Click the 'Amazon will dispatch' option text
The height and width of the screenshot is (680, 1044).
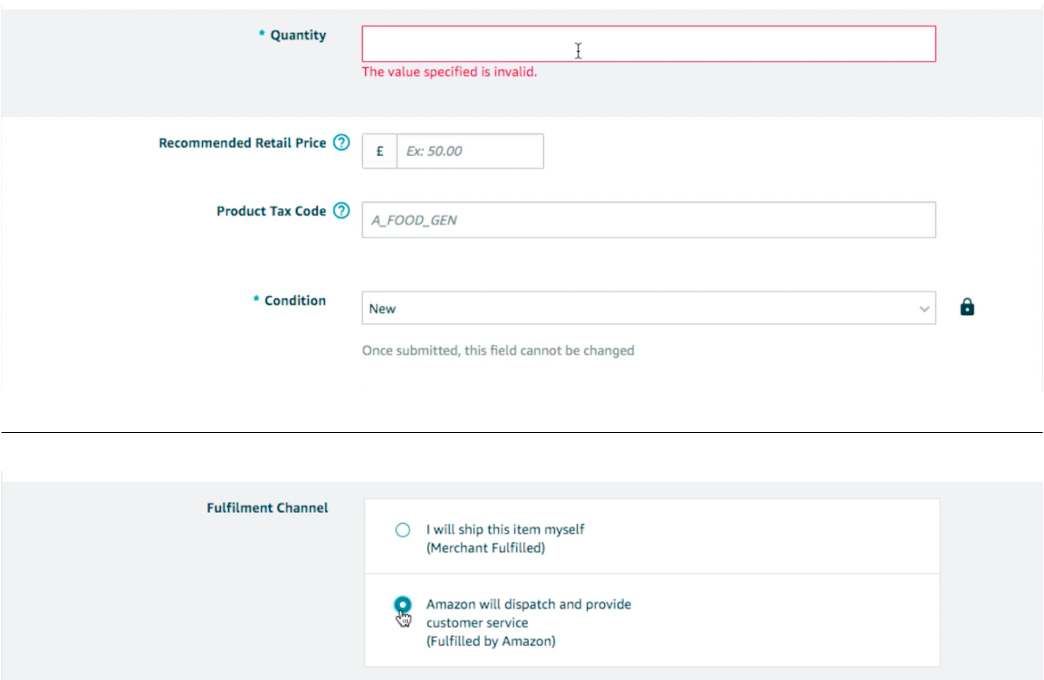[x=528, y=604]
